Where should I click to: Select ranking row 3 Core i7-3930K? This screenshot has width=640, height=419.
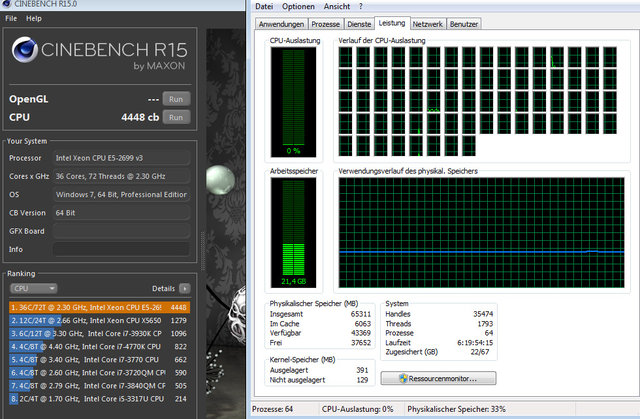(x=99, y=333)
